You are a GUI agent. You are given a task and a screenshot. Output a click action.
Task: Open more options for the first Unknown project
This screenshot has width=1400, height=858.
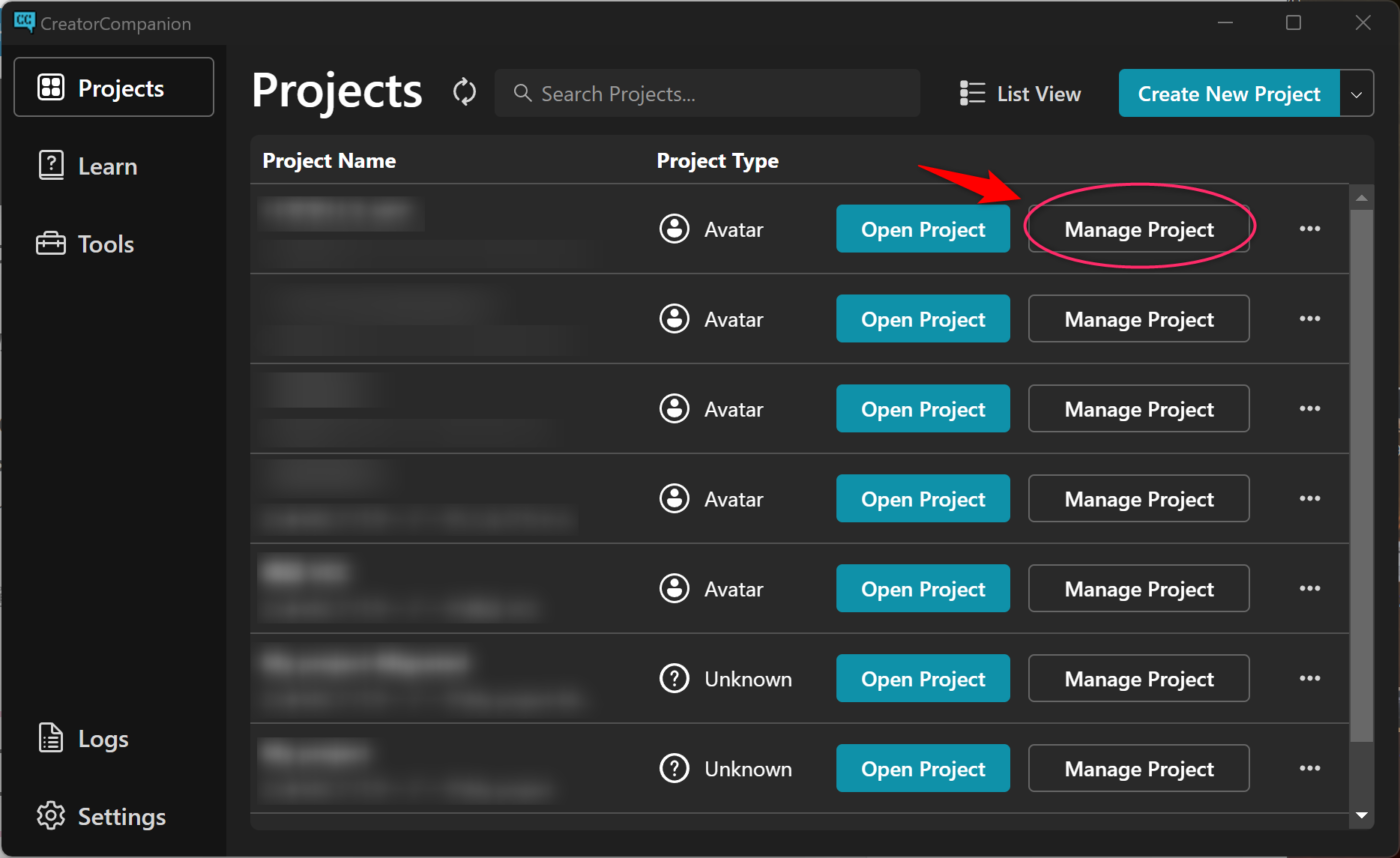point(1310,679)
